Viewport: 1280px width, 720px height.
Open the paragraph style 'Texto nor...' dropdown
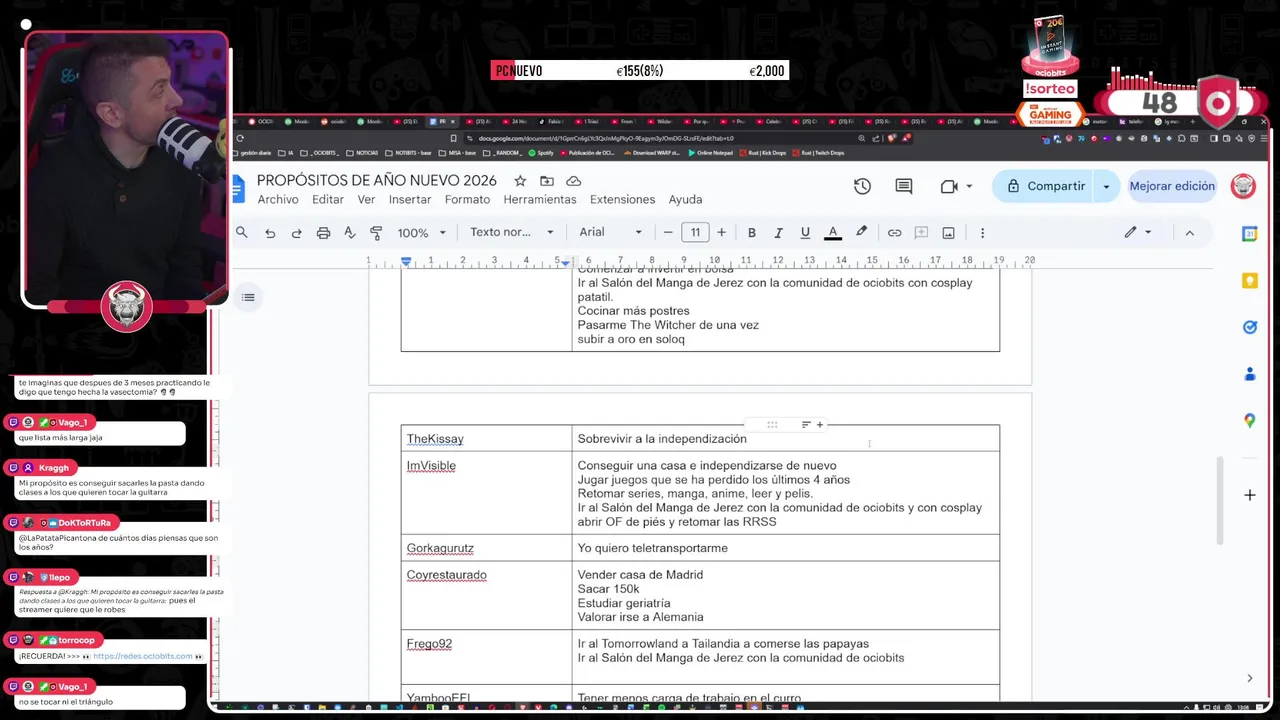tap(512, 232)
